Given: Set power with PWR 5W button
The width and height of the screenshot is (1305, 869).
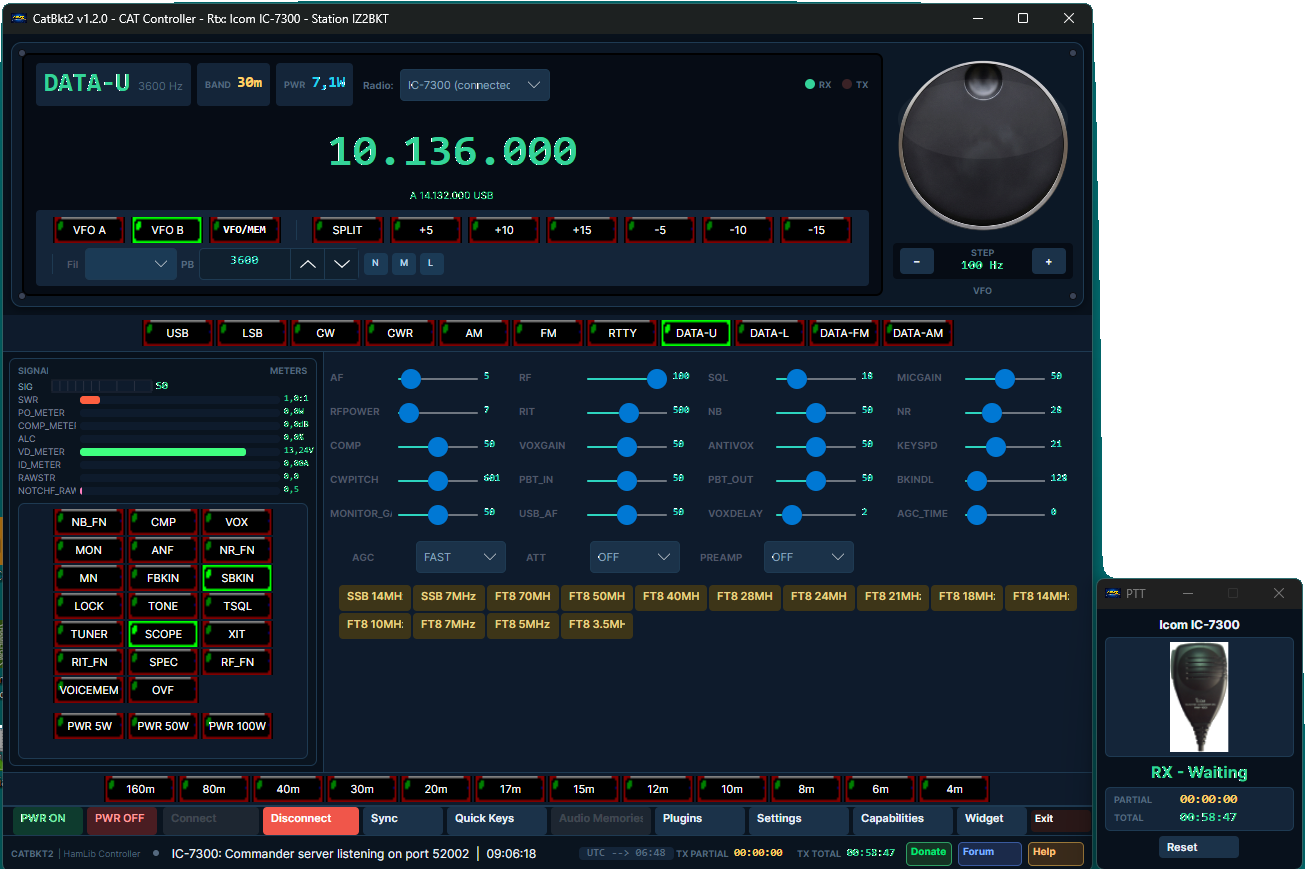Looking at the screenshot, I should pyautogui.click(x=89, y=726).
